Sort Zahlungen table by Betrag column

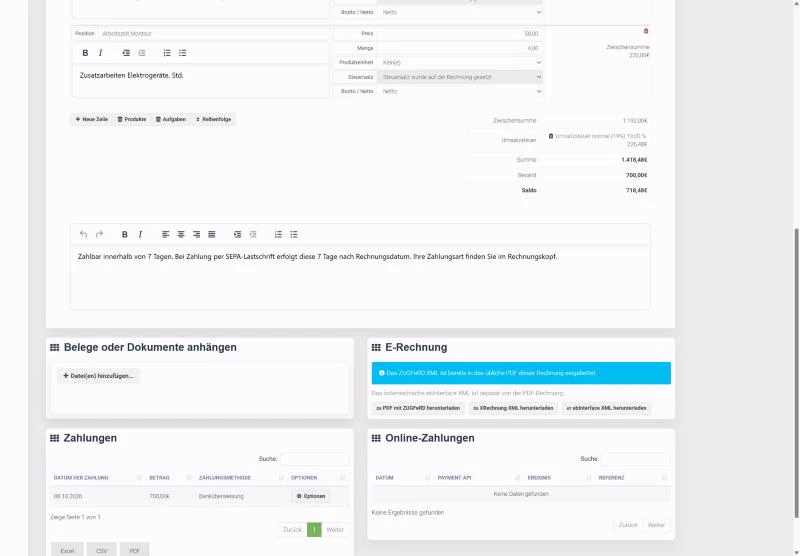coord(169,478)
